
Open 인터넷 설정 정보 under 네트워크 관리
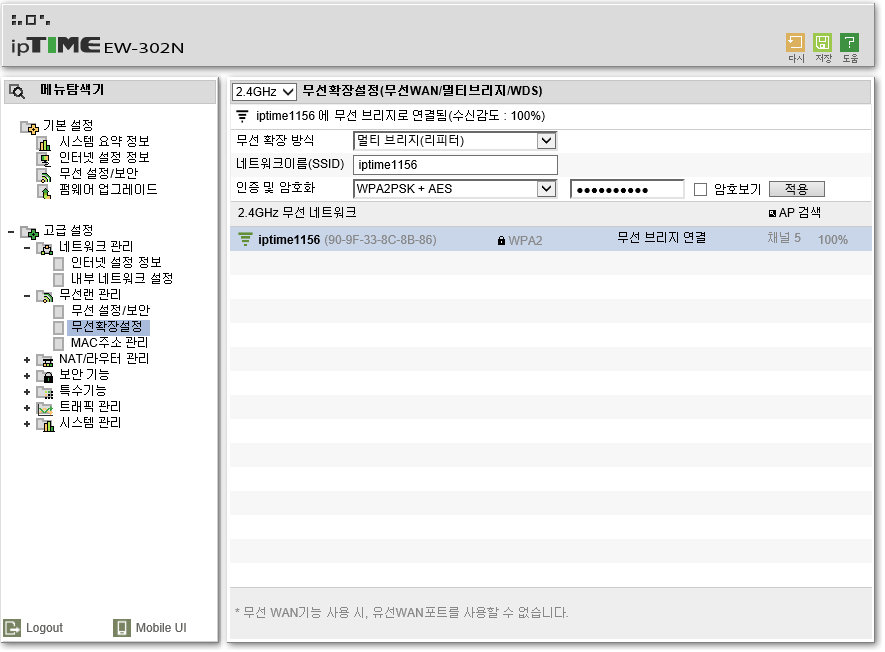(116, 262)
